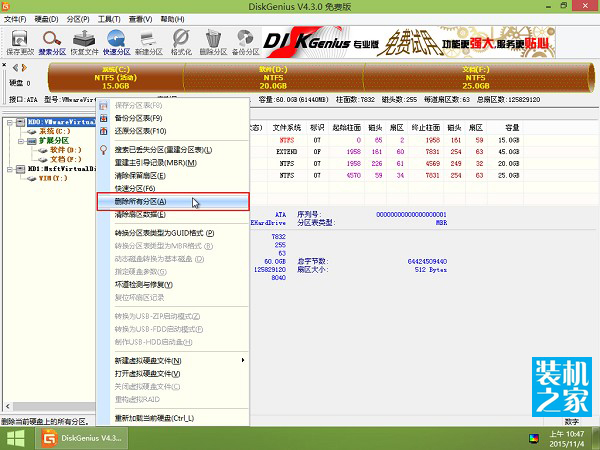The width and height of the screenshot is (600, 450).
Task: Select 文档(F:) partition in tree
Action: coord(65,160)
